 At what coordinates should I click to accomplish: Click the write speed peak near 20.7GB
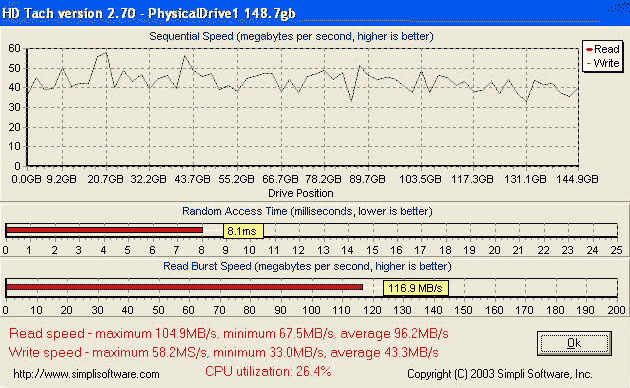coord(106,52)
